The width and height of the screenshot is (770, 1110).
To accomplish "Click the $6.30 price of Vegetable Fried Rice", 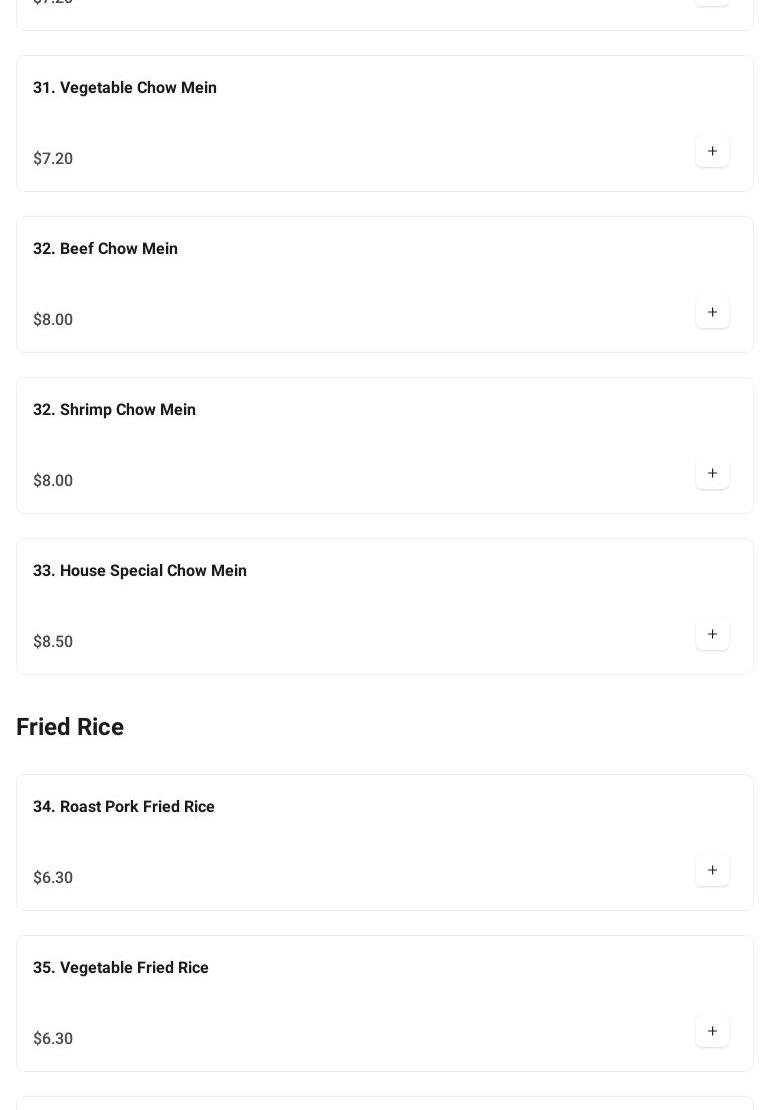I will tap(53, 1039).
